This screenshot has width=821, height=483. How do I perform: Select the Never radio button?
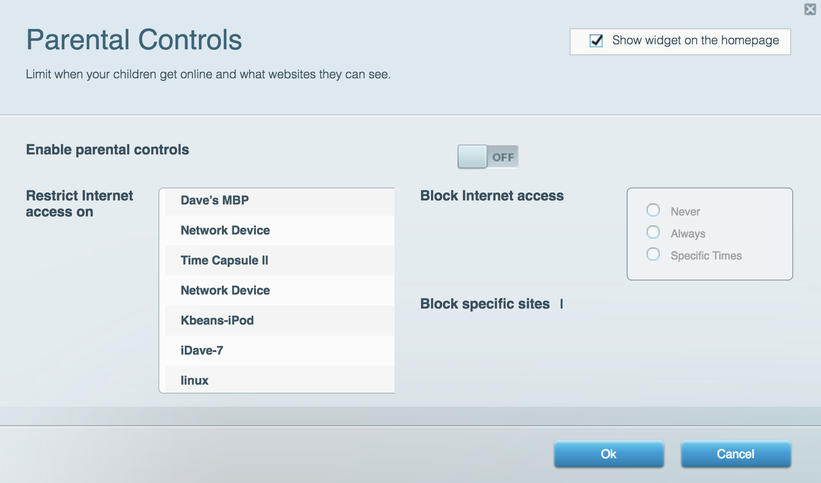[653, 210]
